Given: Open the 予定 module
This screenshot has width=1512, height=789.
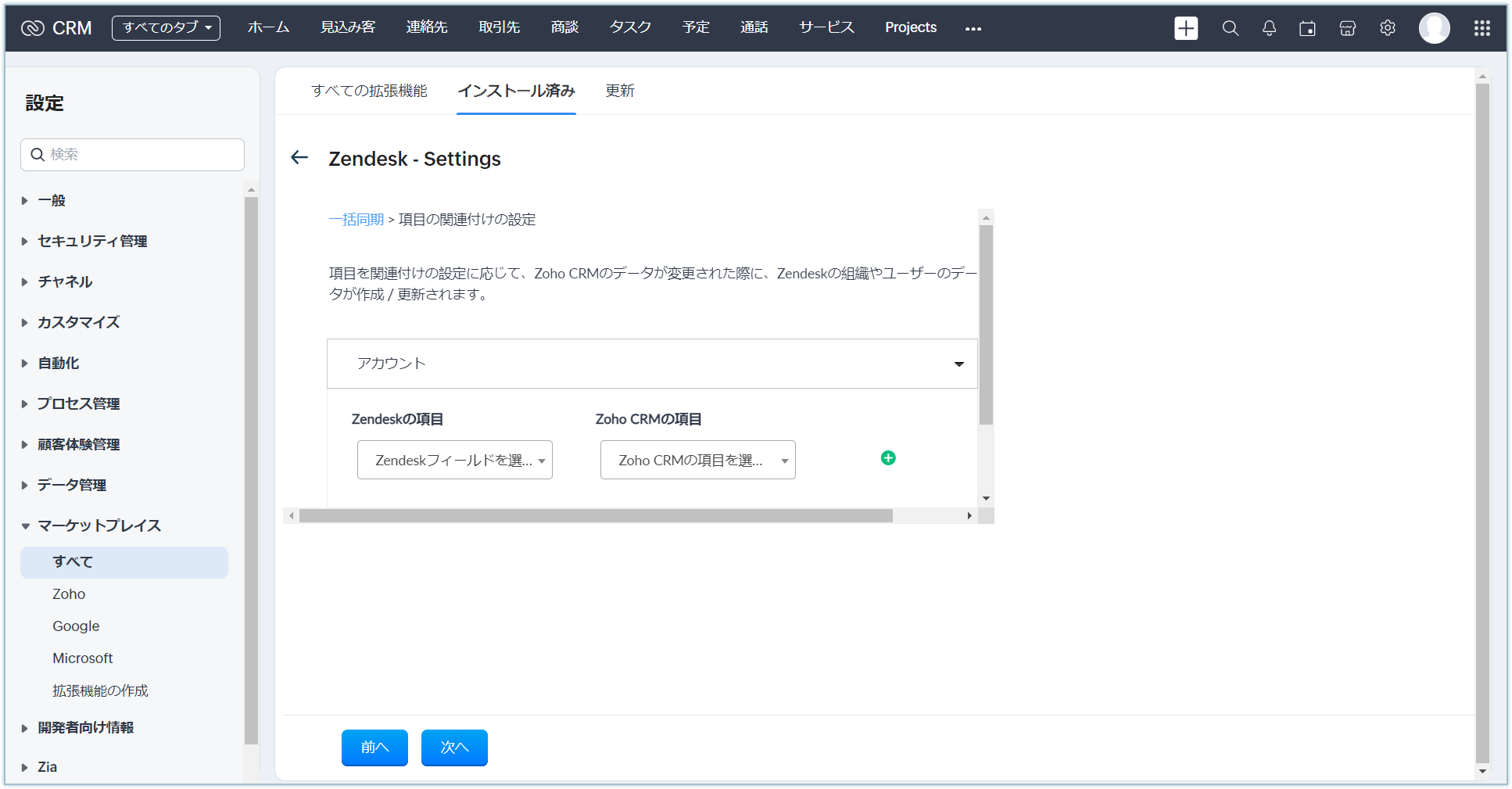Looking at the screenshot, I should point(696,27).
